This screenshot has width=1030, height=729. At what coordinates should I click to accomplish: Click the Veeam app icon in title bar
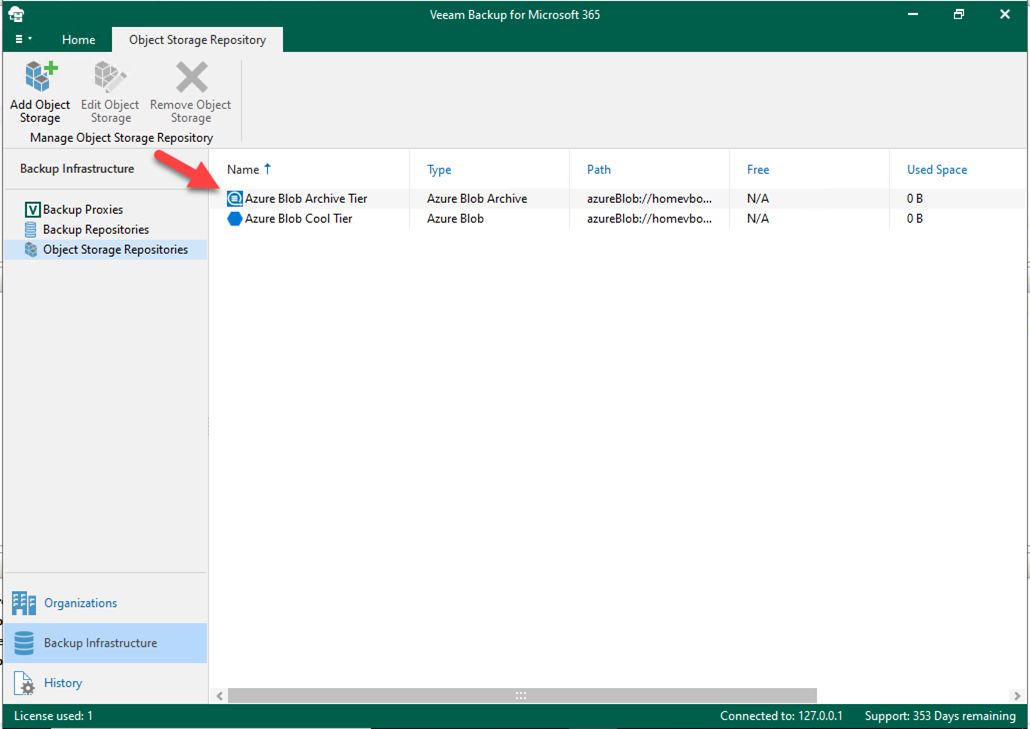(16, 14)
